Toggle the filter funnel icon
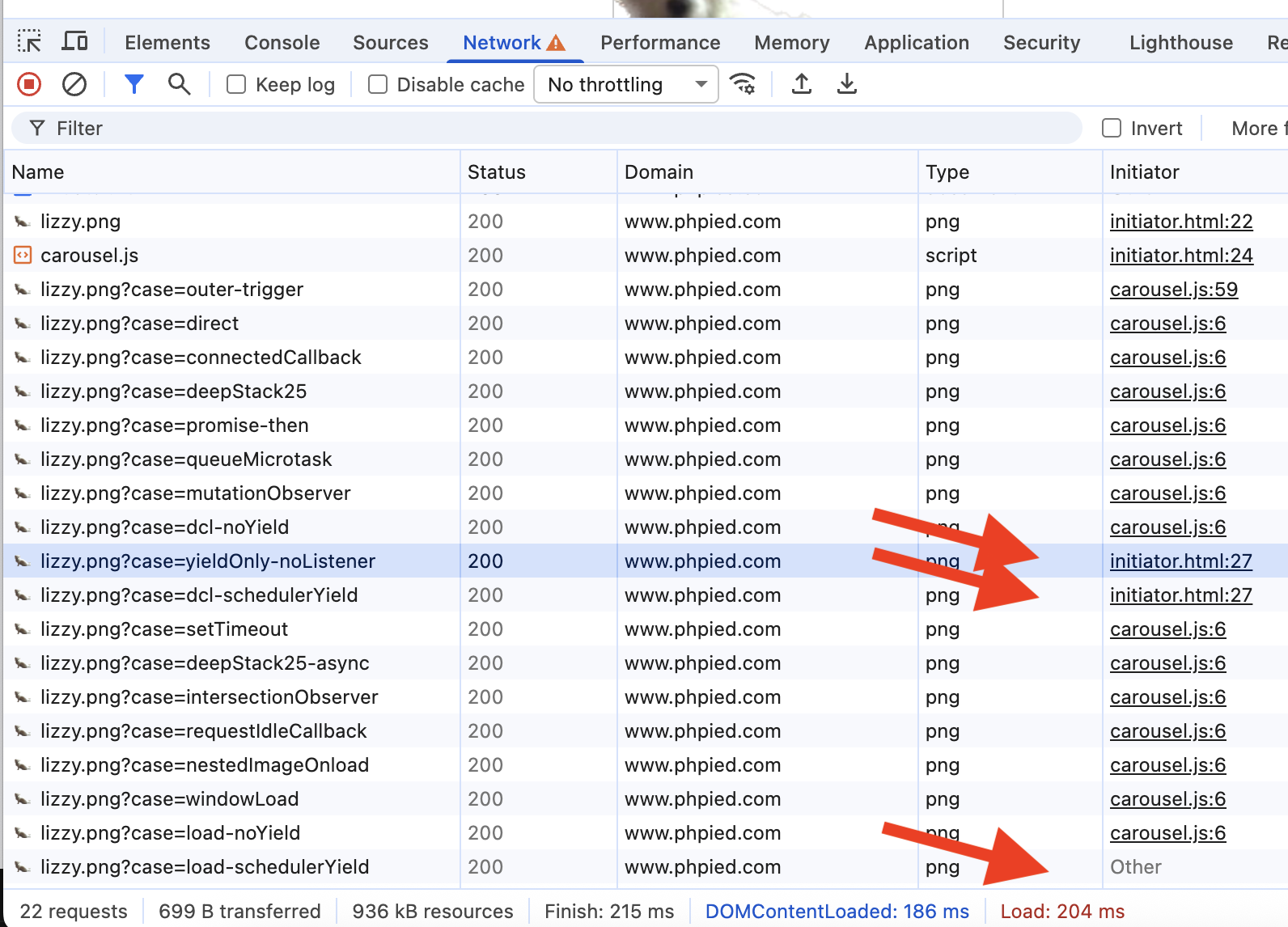 134,84
